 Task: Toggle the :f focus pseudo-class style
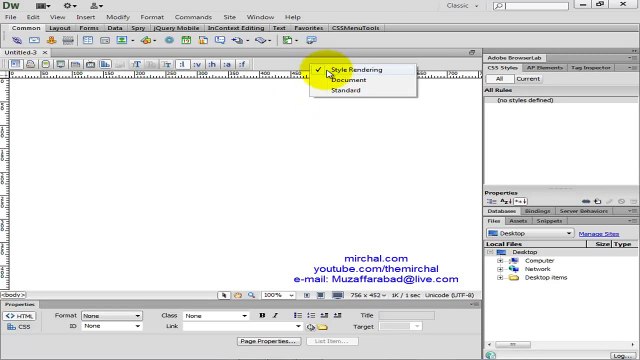(x=242, y=64)
